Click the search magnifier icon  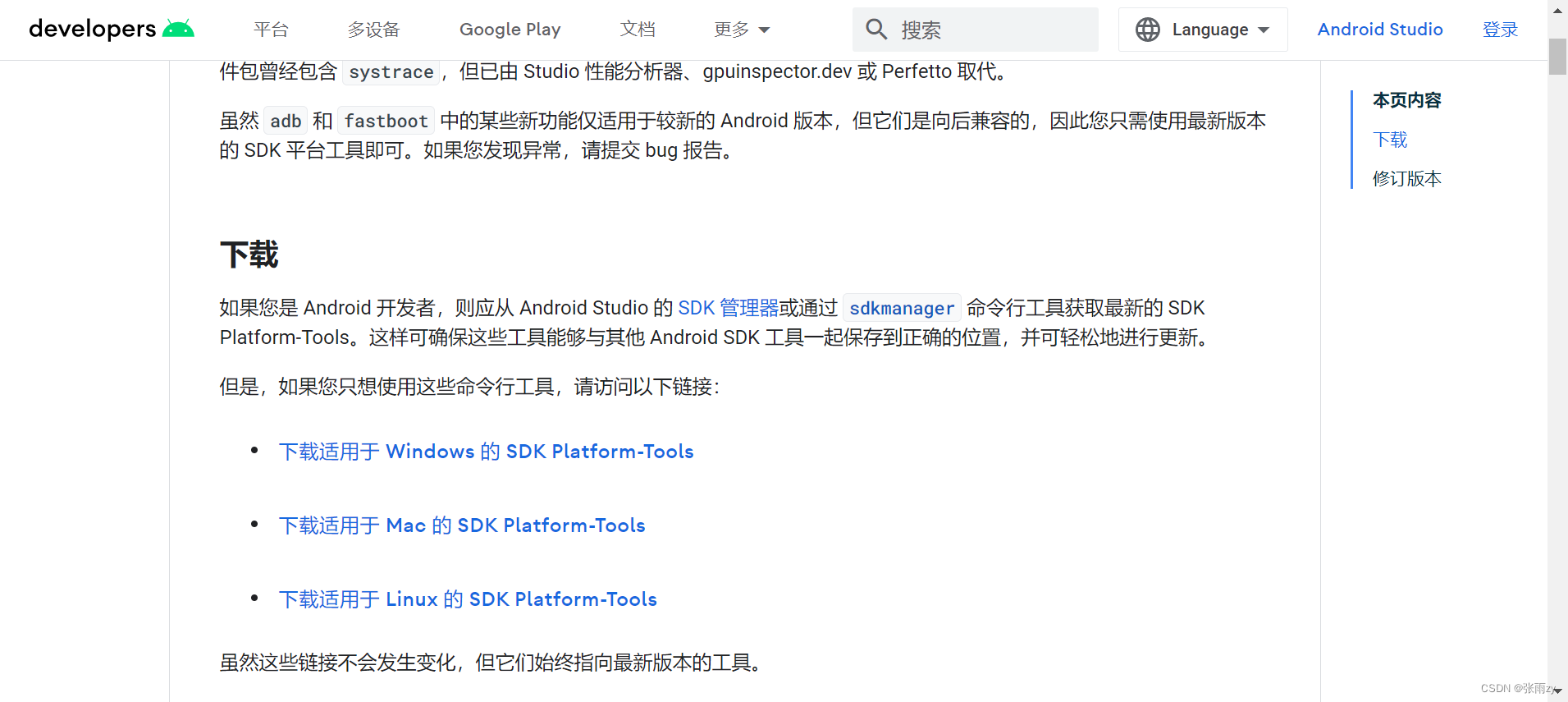[x=876, y=30]
